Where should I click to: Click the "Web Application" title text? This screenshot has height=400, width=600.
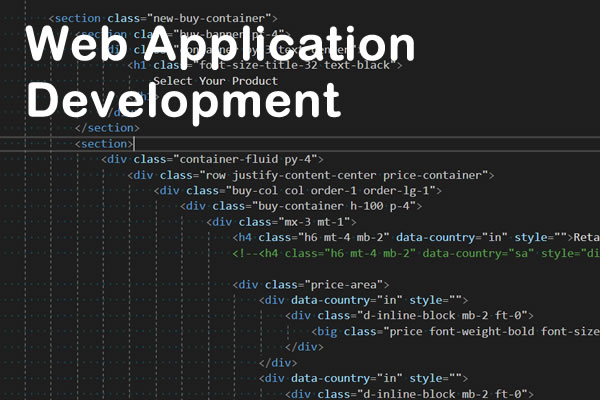(220, 47)
